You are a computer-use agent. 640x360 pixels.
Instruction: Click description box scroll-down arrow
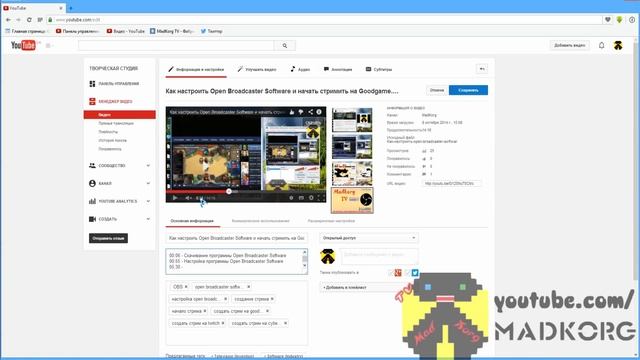304,266
